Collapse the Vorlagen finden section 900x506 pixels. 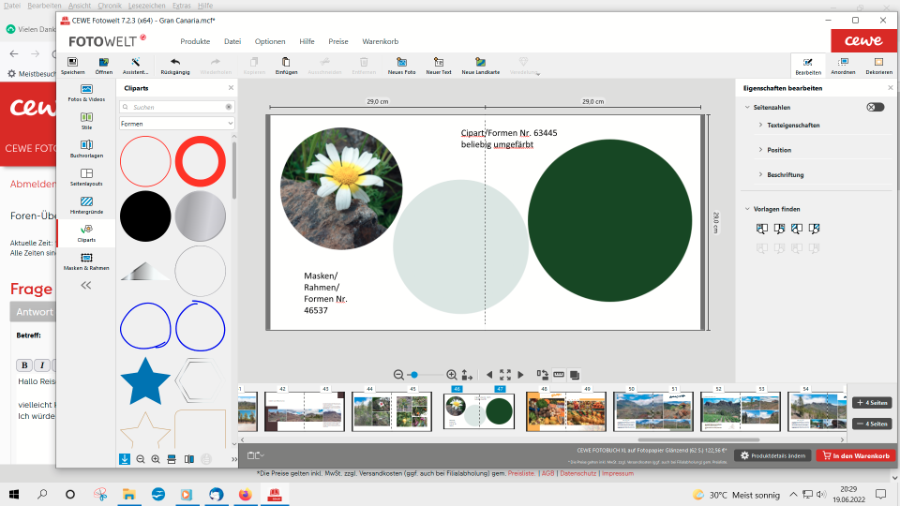(x=747, y=209)
